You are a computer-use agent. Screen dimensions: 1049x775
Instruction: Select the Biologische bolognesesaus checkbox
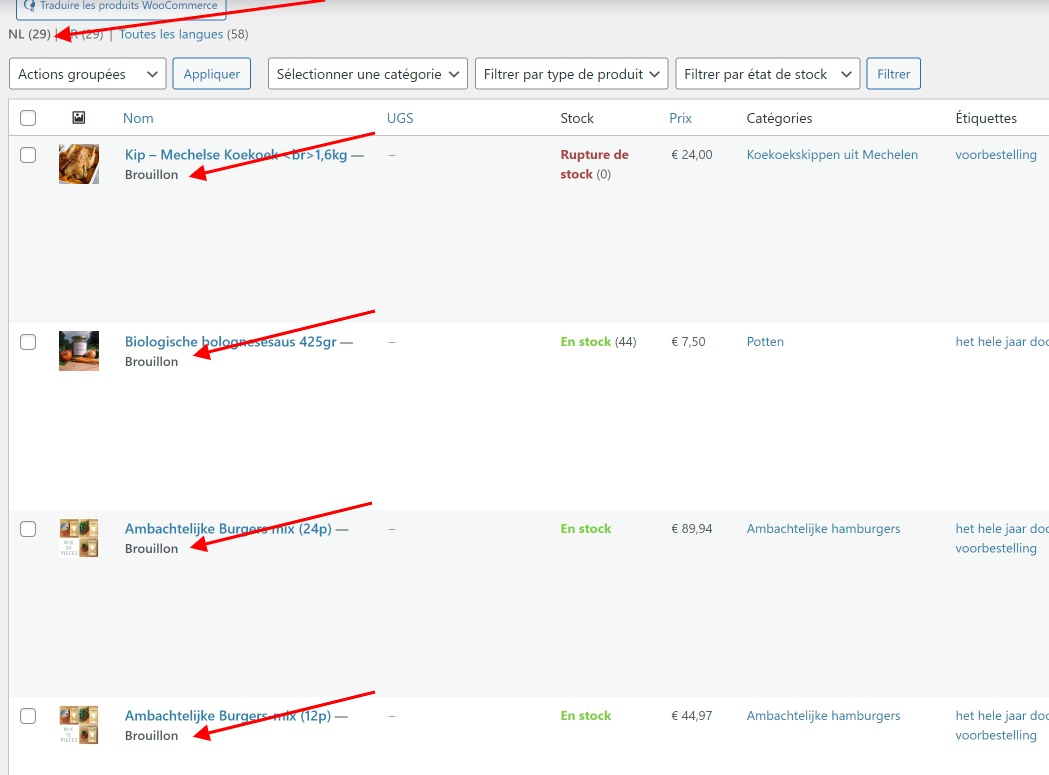tap(28, 342)
